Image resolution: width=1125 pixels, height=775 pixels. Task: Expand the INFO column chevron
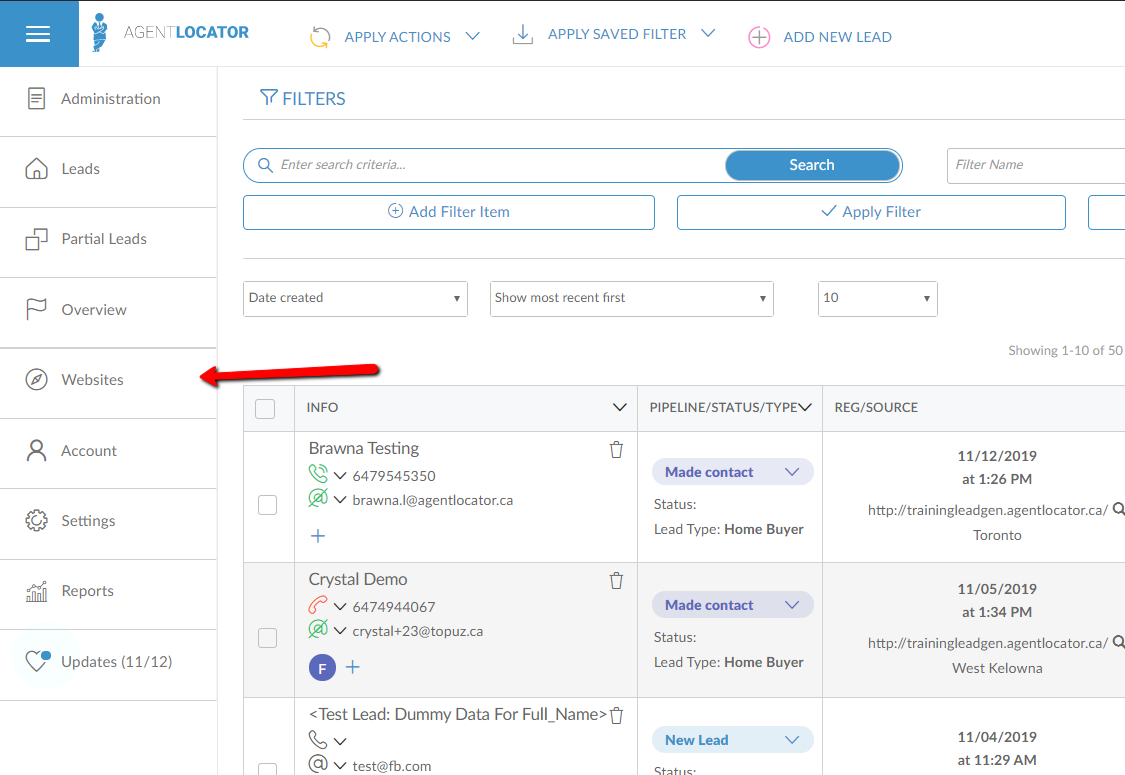click(x=619, y=408)
